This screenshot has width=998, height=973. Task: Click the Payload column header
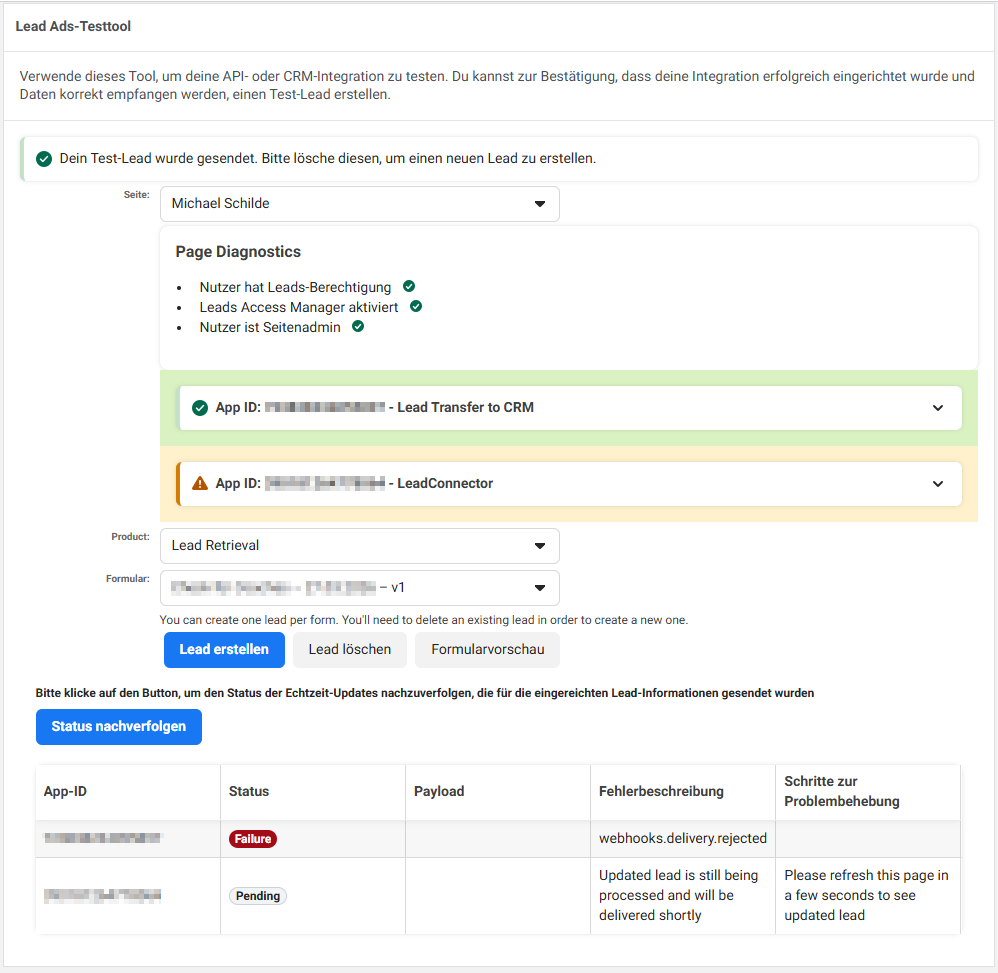click(x=439, y=791)
